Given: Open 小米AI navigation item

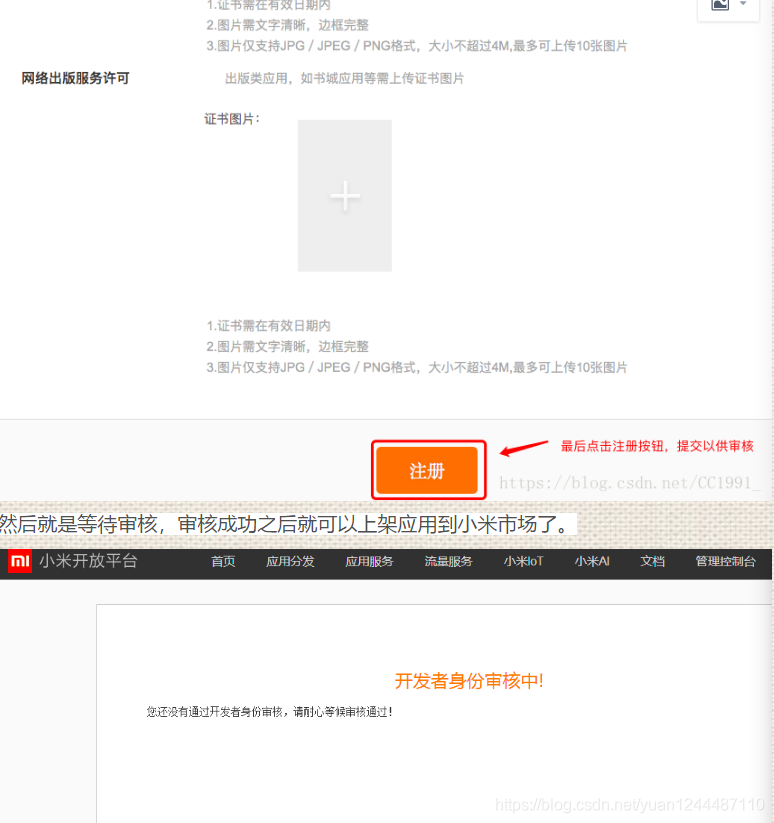Looking at the screenshot, I should [592, 562].
